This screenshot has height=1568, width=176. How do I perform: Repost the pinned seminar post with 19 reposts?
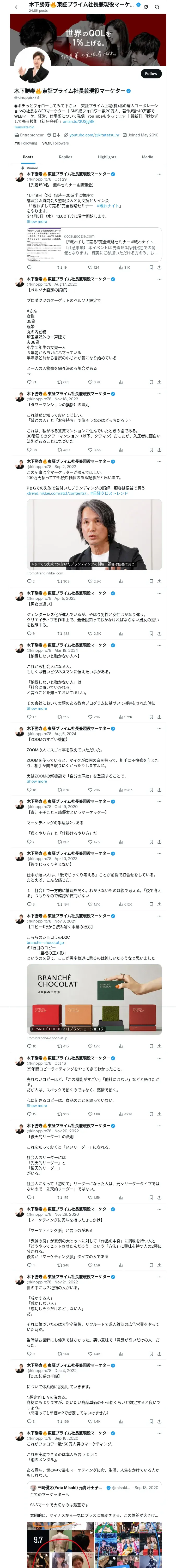coord(59,267)
